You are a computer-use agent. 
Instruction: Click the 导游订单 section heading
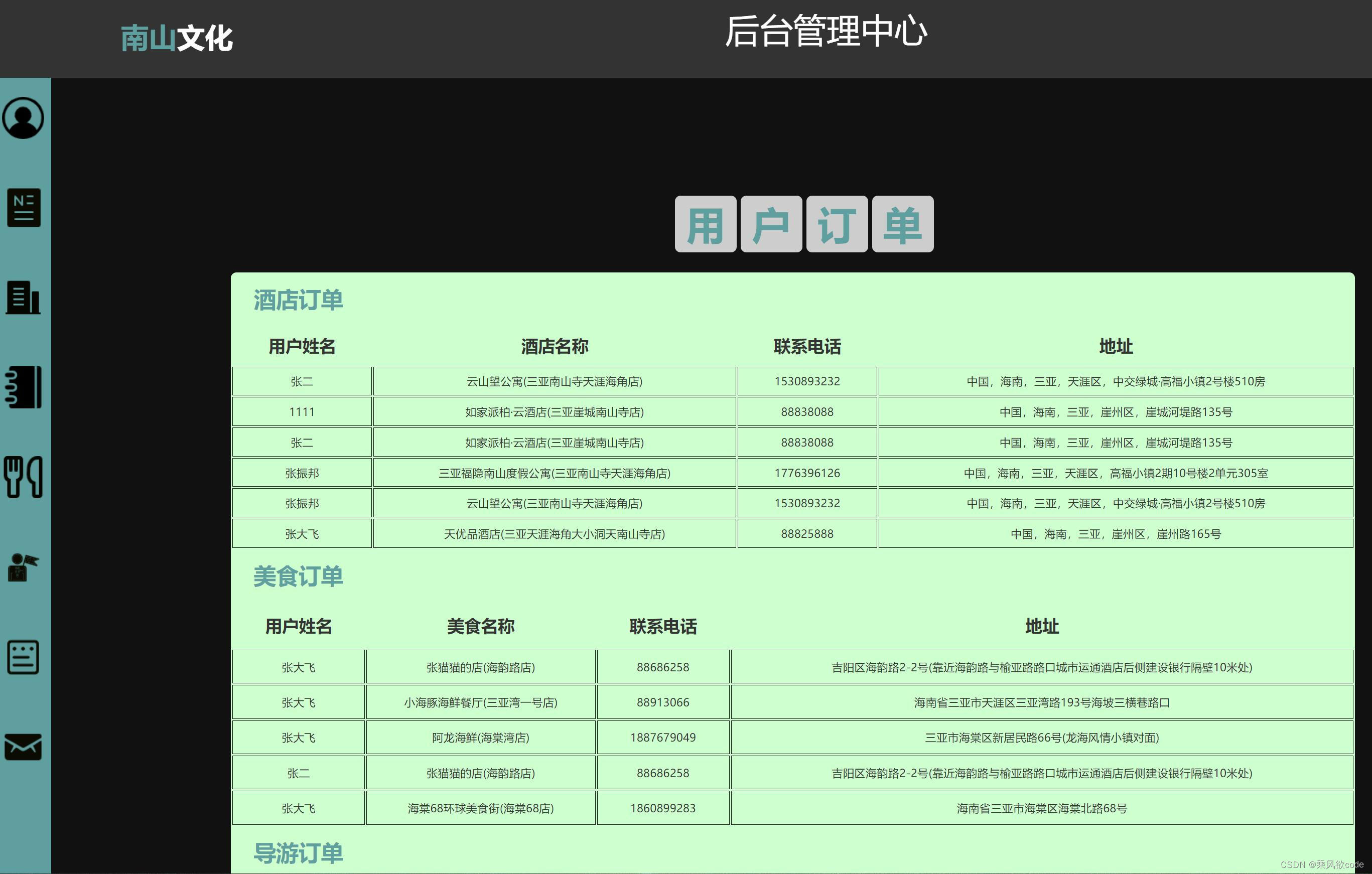298,853
